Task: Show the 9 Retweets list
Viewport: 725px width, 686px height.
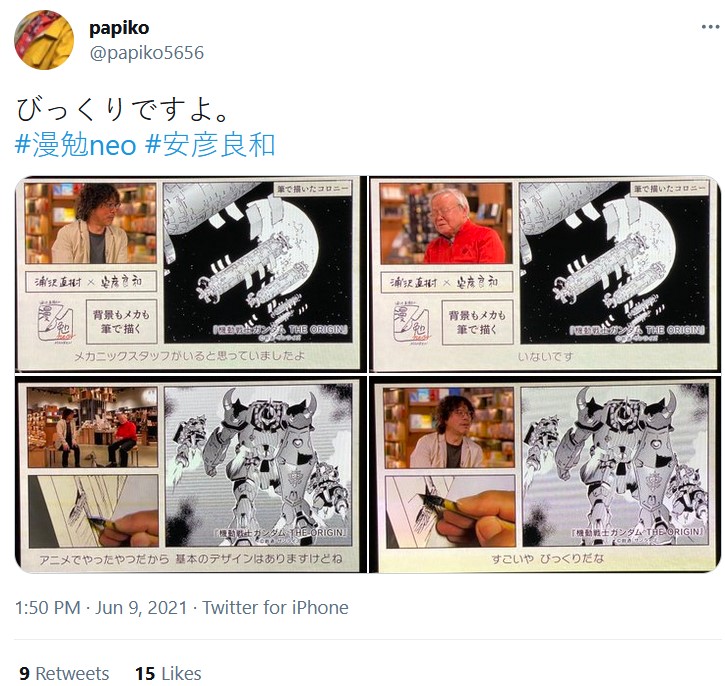Action: [64, 674]
